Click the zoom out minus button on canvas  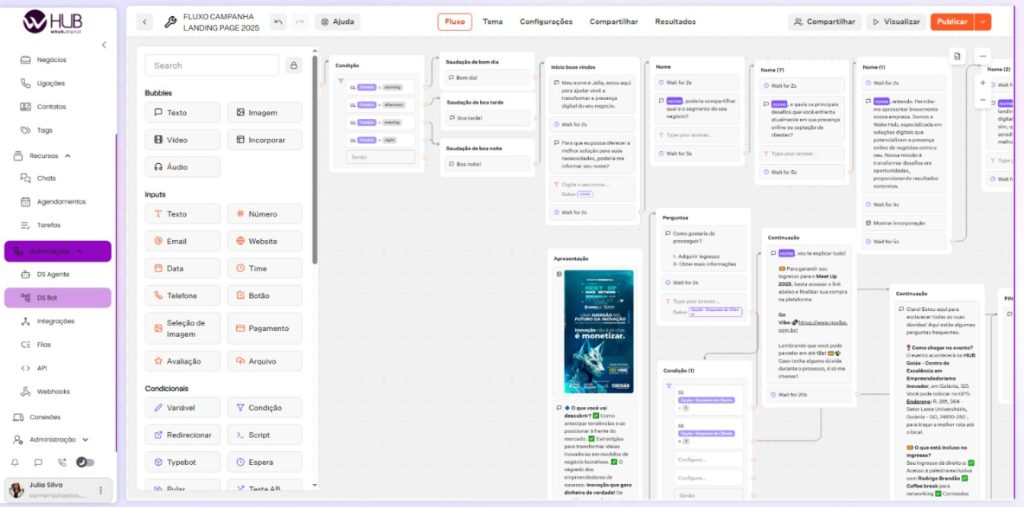coord(982,101)
